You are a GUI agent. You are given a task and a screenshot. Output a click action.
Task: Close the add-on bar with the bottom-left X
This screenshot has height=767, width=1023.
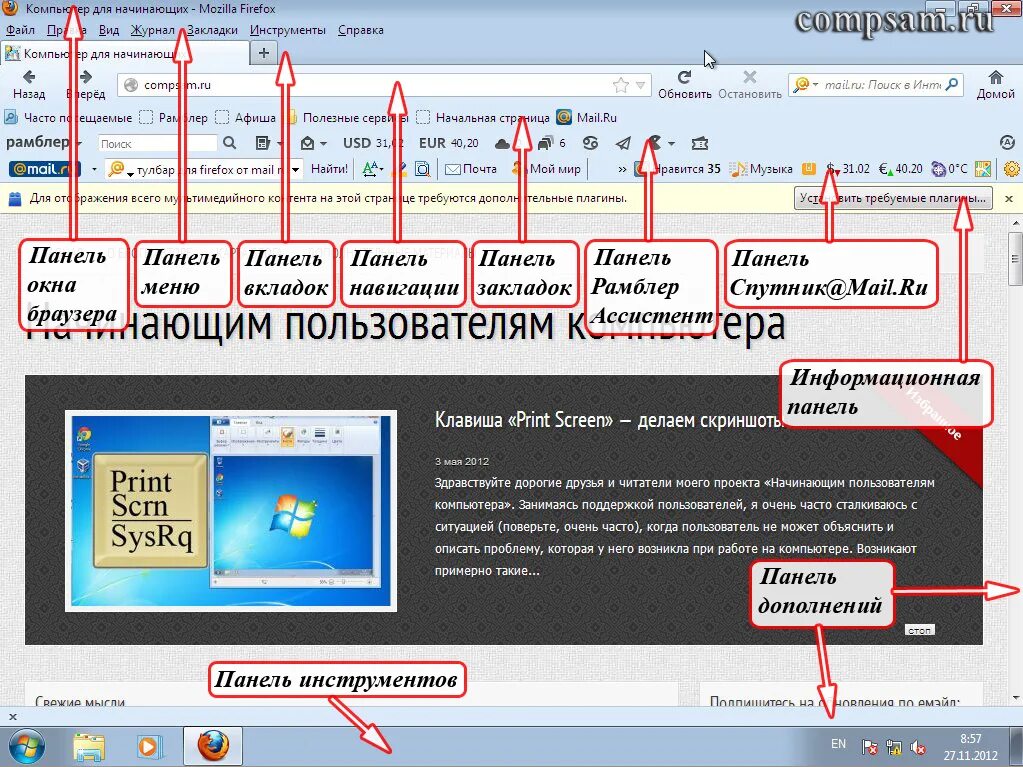tap(12, 717)
